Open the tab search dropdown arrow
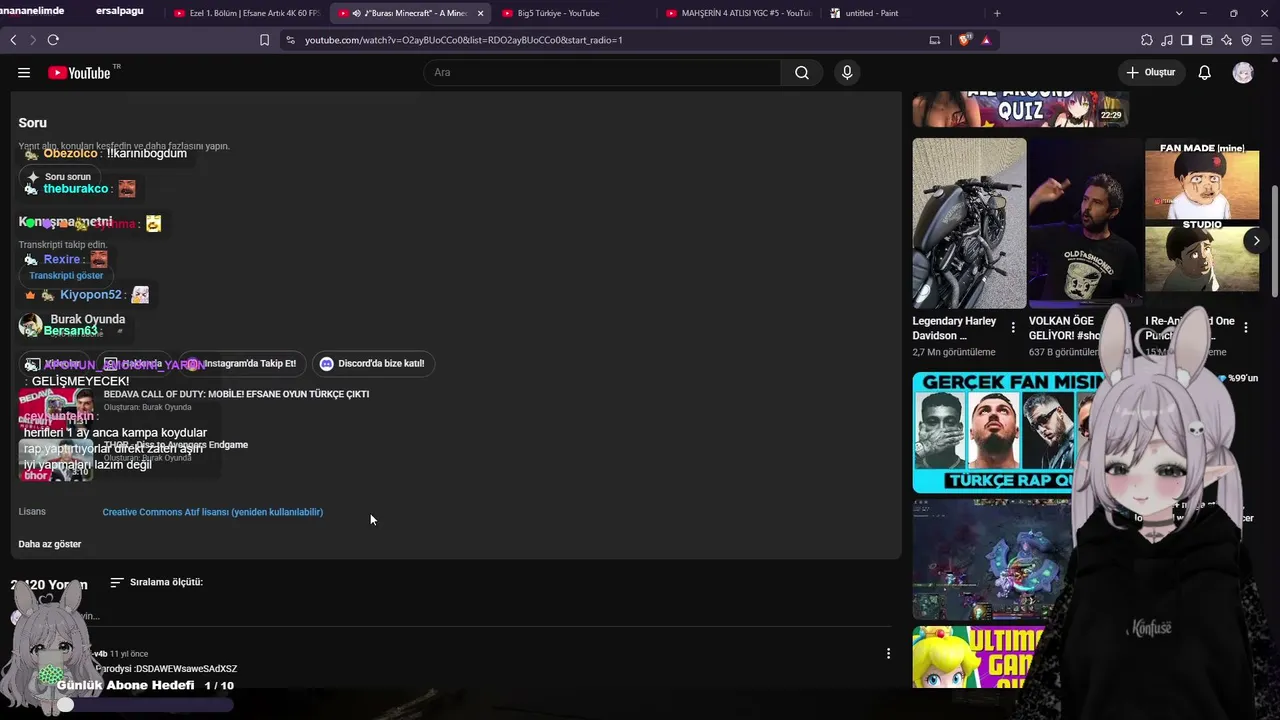 [x=1179, y=13]
